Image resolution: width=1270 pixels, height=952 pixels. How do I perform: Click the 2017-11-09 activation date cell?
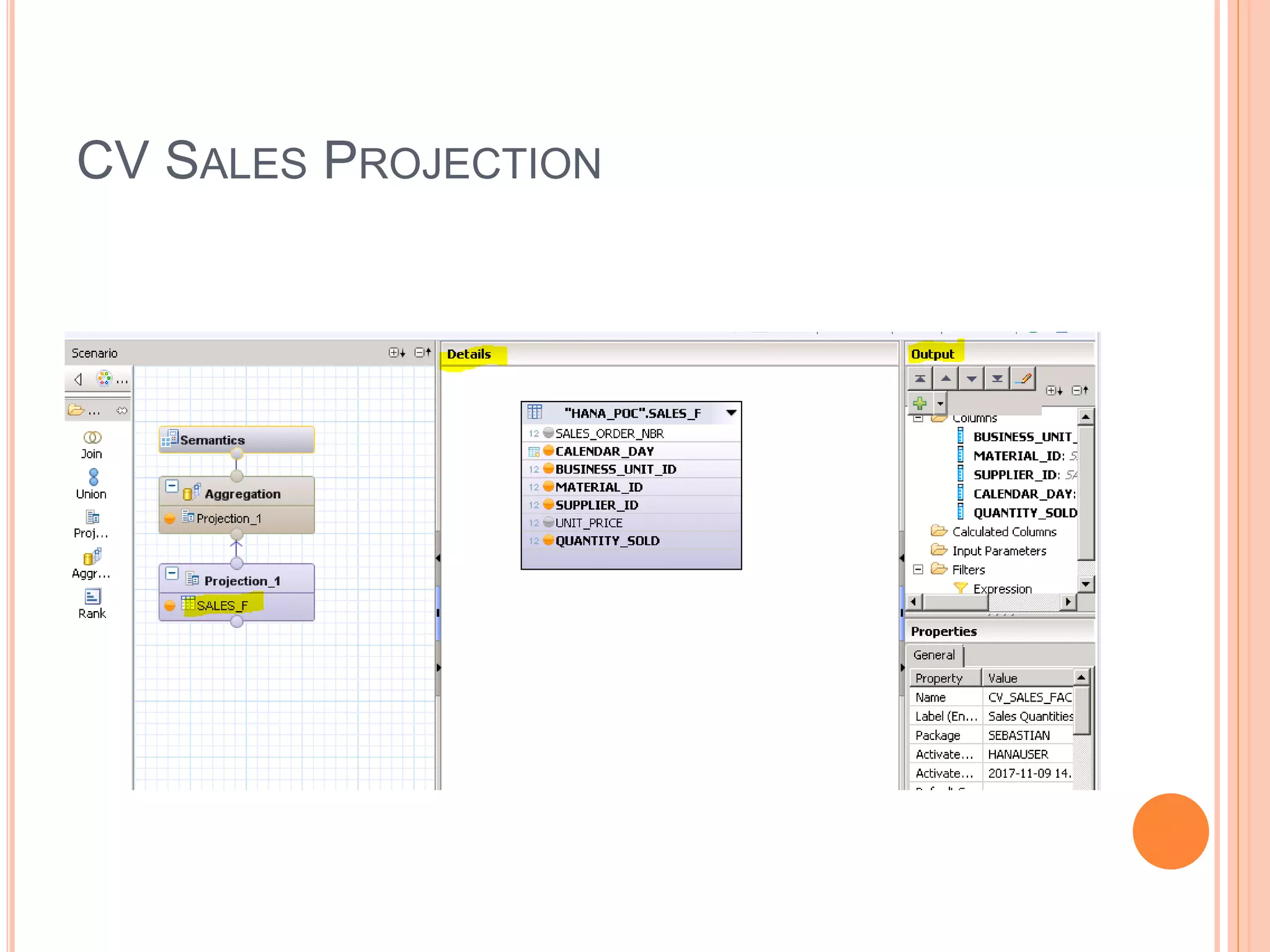(x=1028, y=773)
